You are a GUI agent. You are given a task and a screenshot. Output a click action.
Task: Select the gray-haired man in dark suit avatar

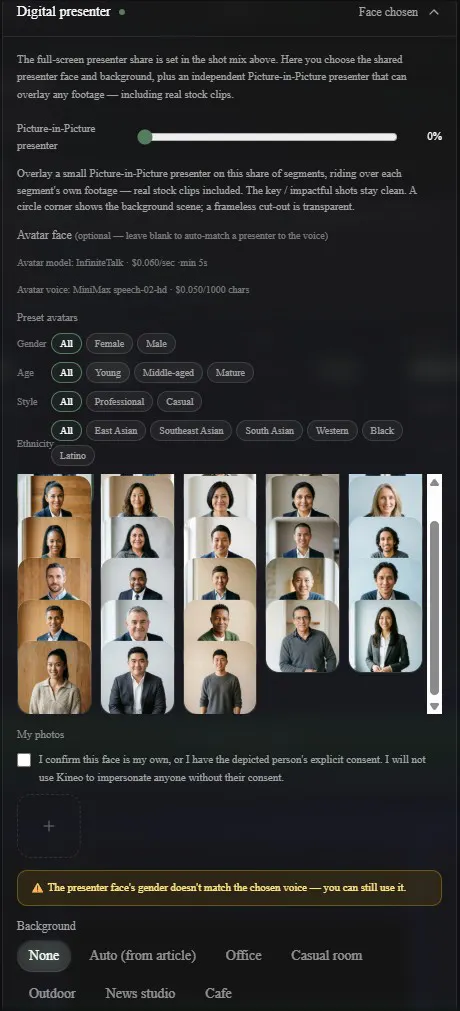pyautogui.click(x=137, y=620)
